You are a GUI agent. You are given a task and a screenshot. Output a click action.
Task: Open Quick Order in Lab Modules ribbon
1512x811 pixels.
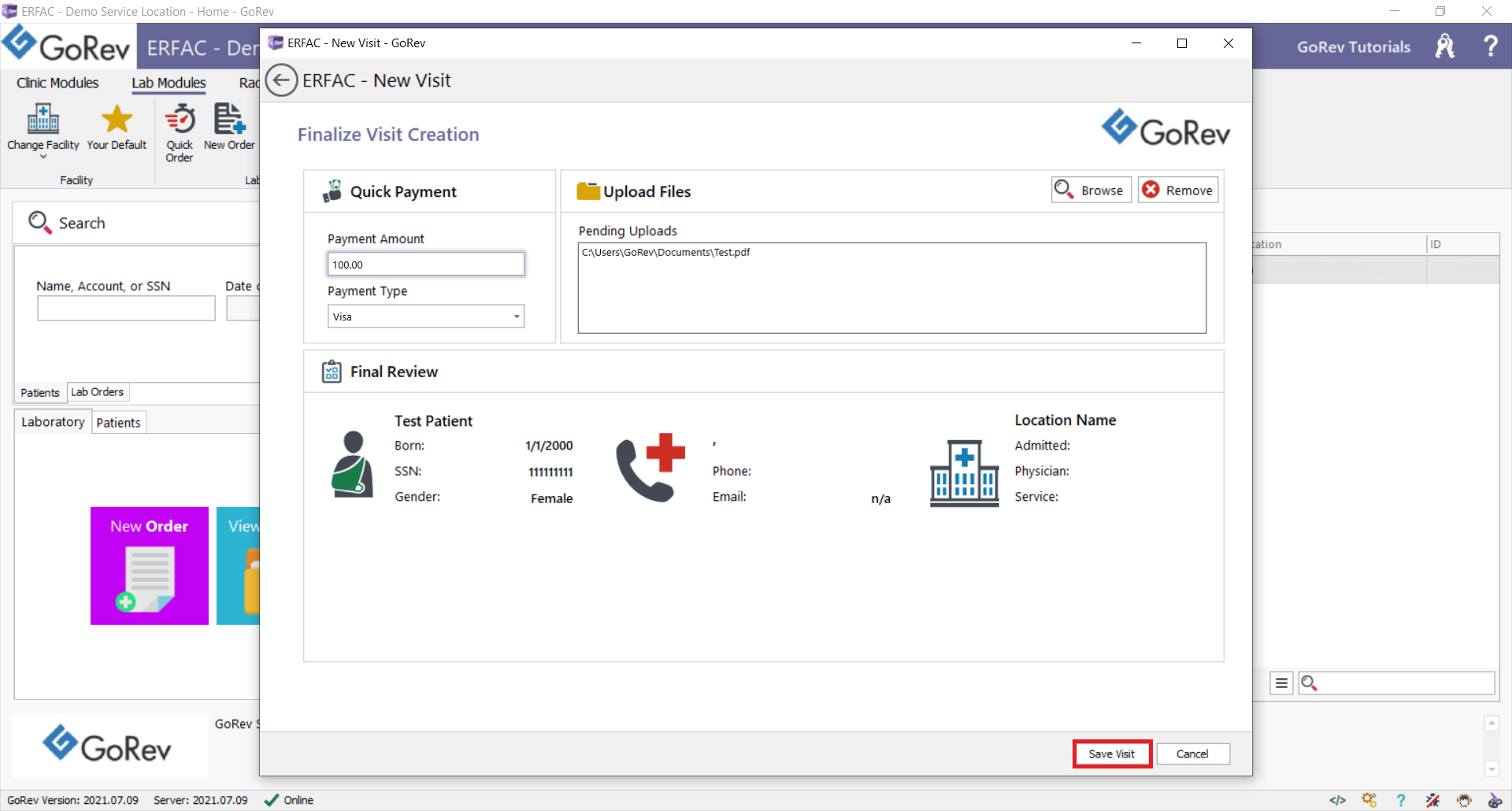point(180,132)
